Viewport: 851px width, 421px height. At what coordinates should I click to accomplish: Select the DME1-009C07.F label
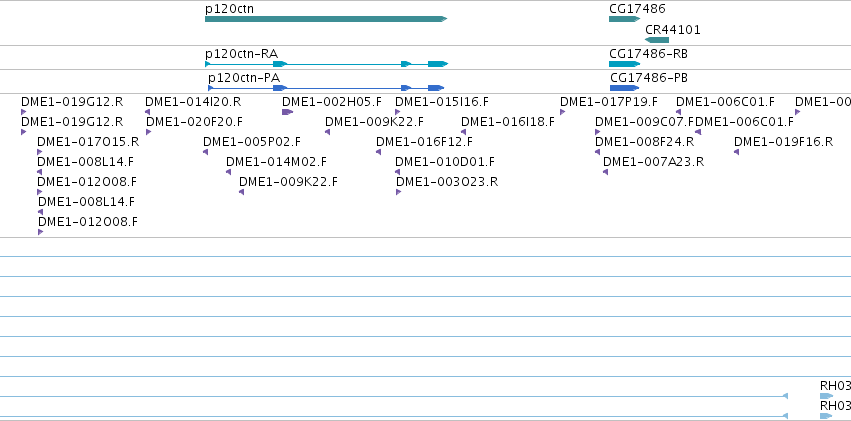[645, 122]
